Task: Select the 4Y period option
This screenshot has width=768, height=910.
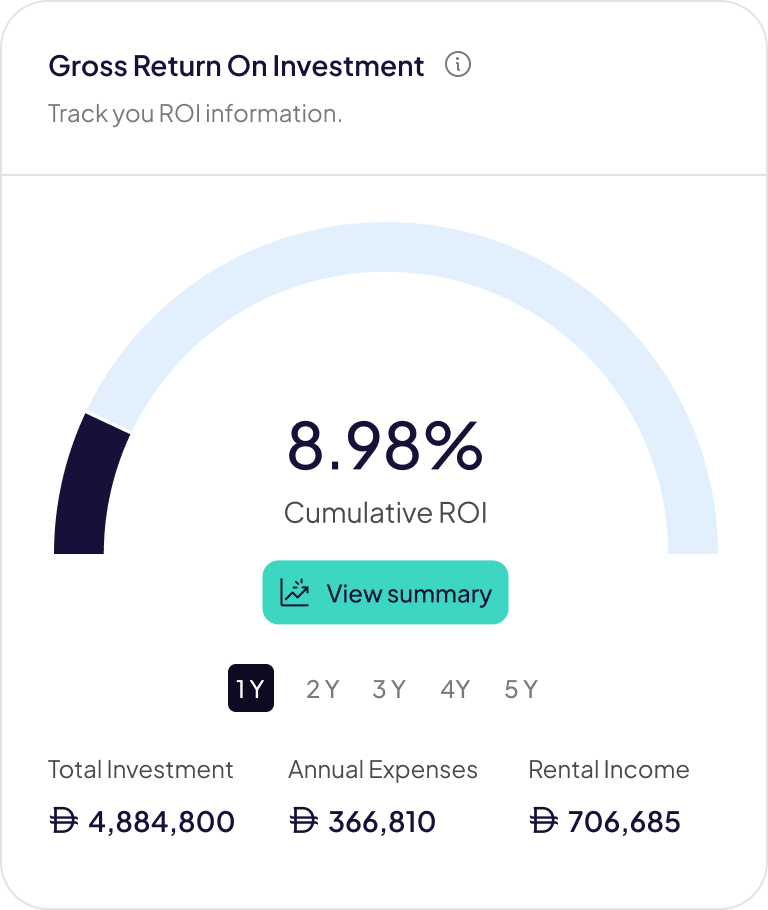Action: [x=455, y=689]
